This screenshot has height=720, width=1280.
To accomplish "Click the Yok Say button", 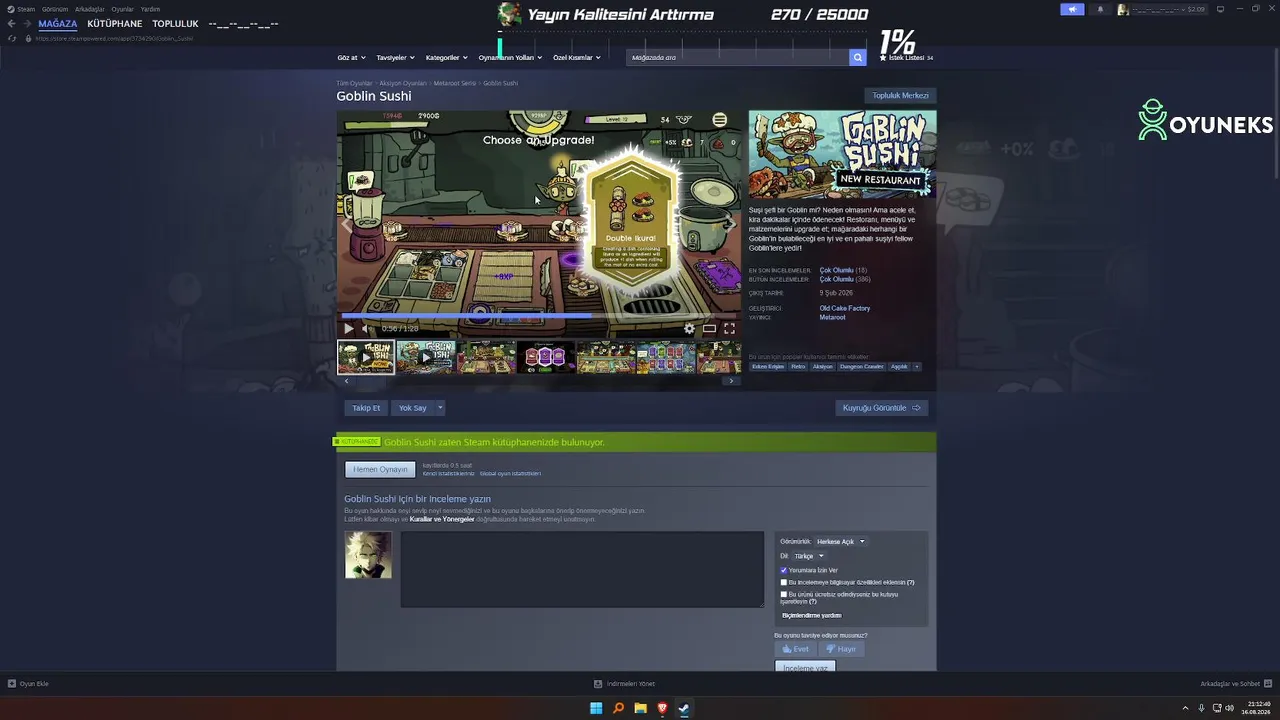I will (412, 408).
